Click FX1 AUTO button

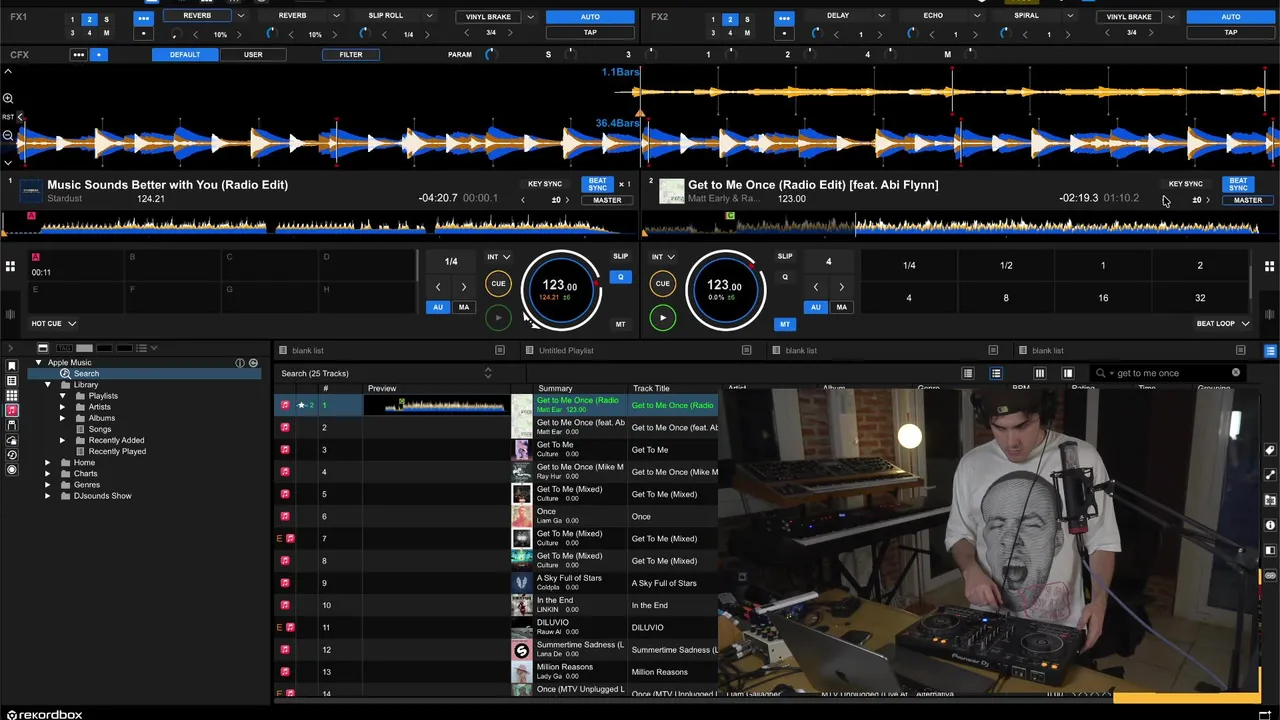point(590,17)
